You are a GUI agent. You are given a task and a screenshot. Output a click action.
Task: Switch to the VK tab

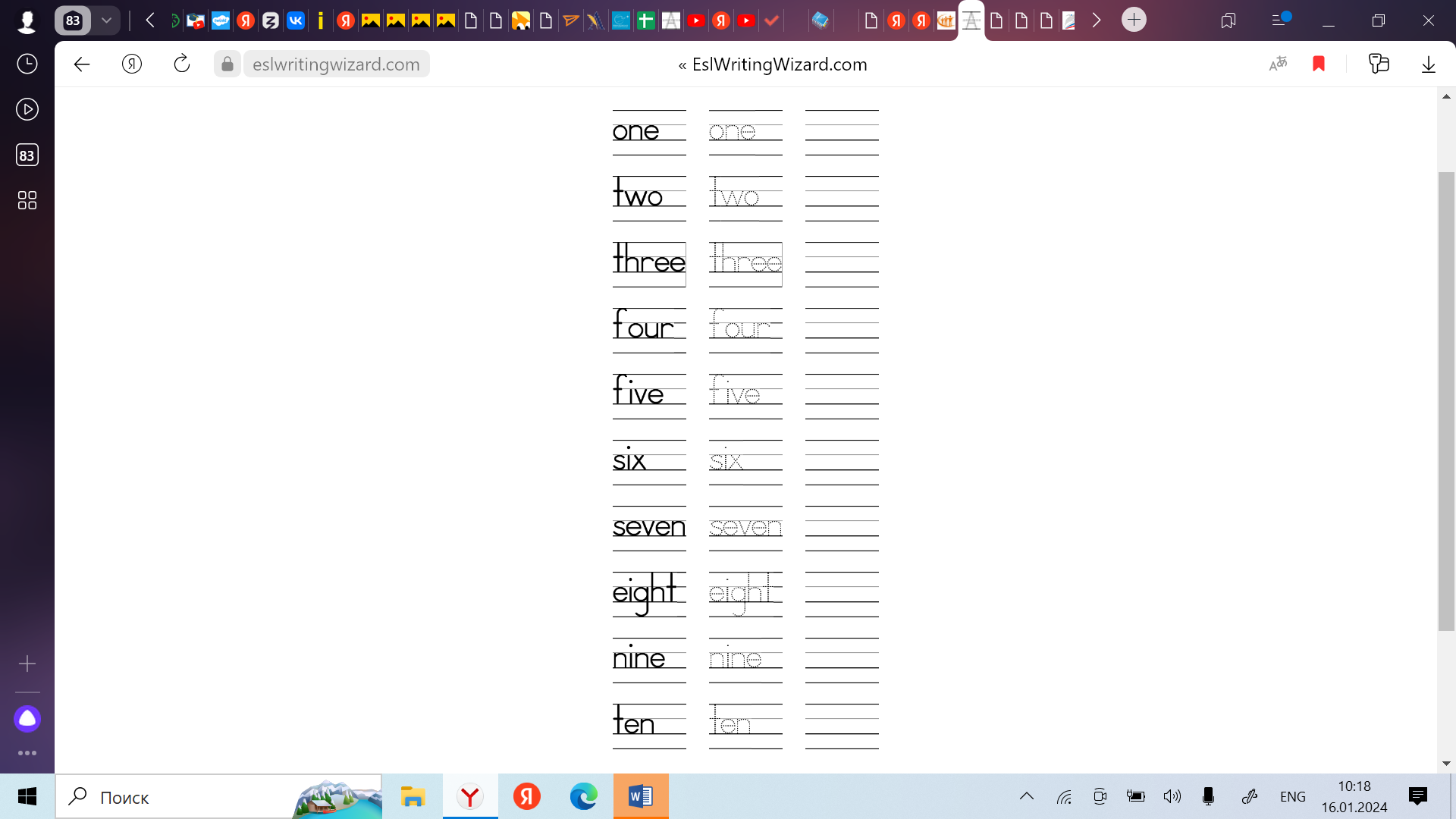(x=296, y=20)
